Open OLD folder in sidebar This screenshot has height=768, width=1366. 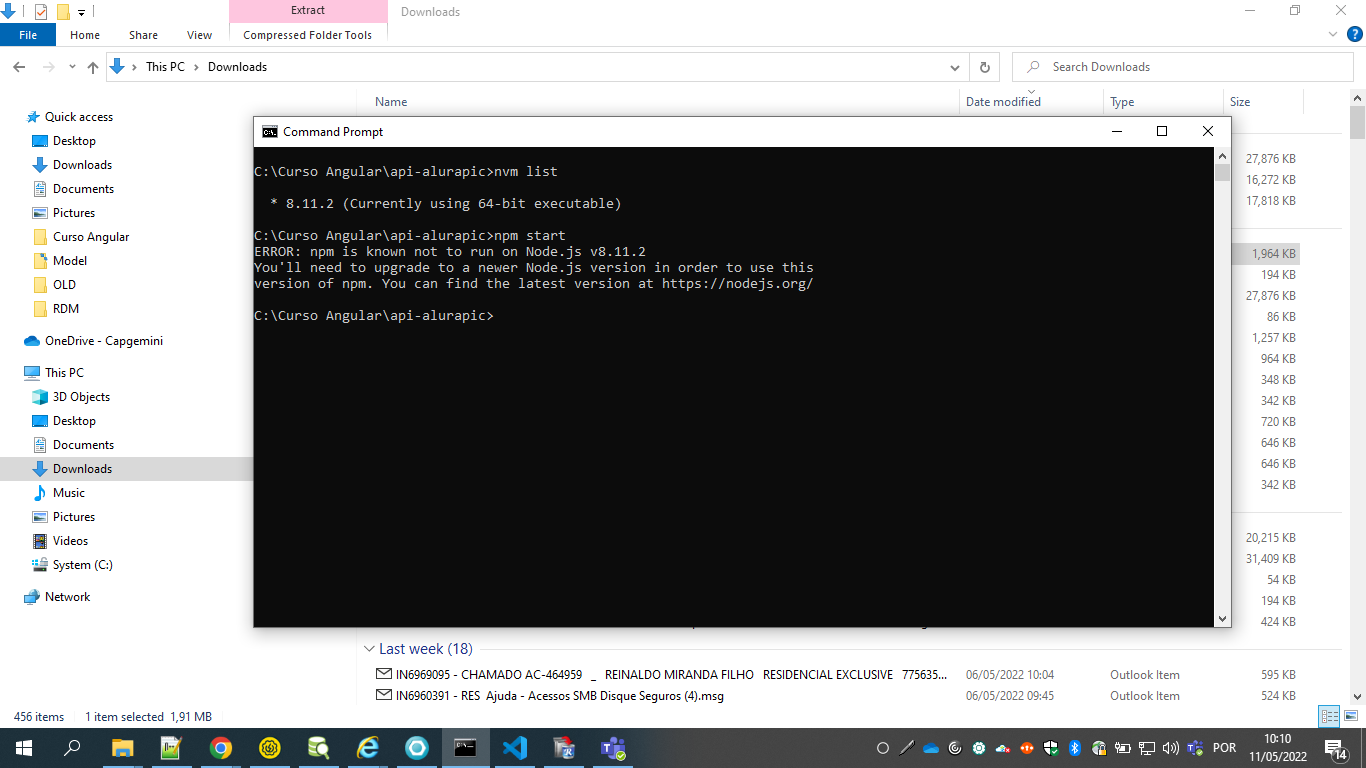(x=64, y=285)
